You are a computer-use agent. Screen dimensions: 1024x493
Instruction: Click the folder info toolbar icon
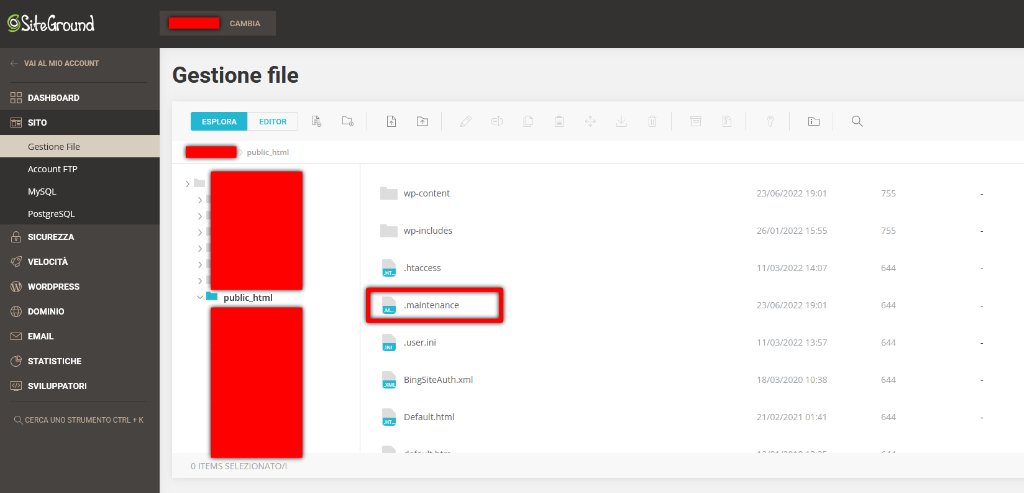point(814,121)
